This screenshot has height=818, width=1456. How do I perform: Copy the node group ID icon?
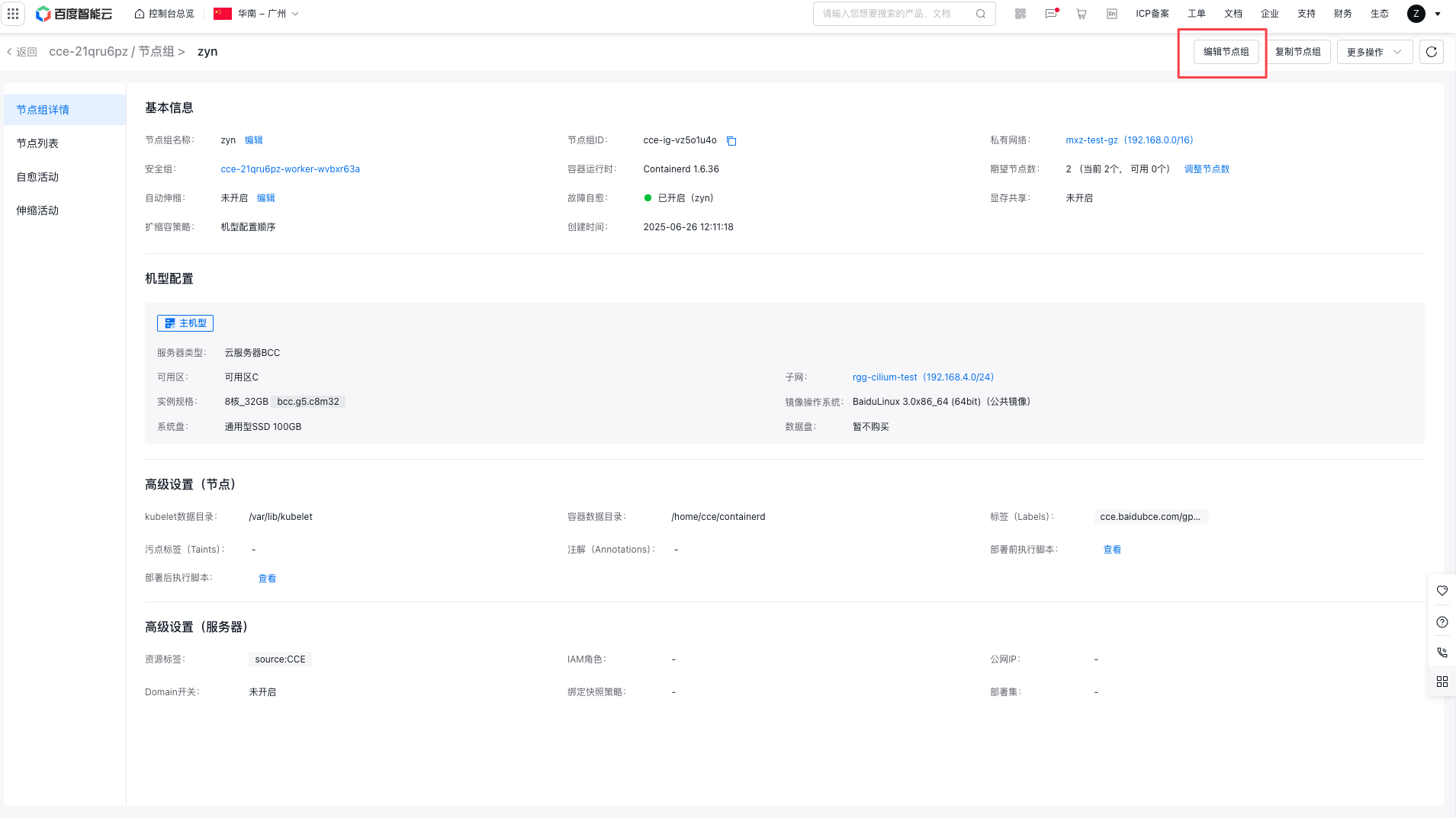coord(731,141)
